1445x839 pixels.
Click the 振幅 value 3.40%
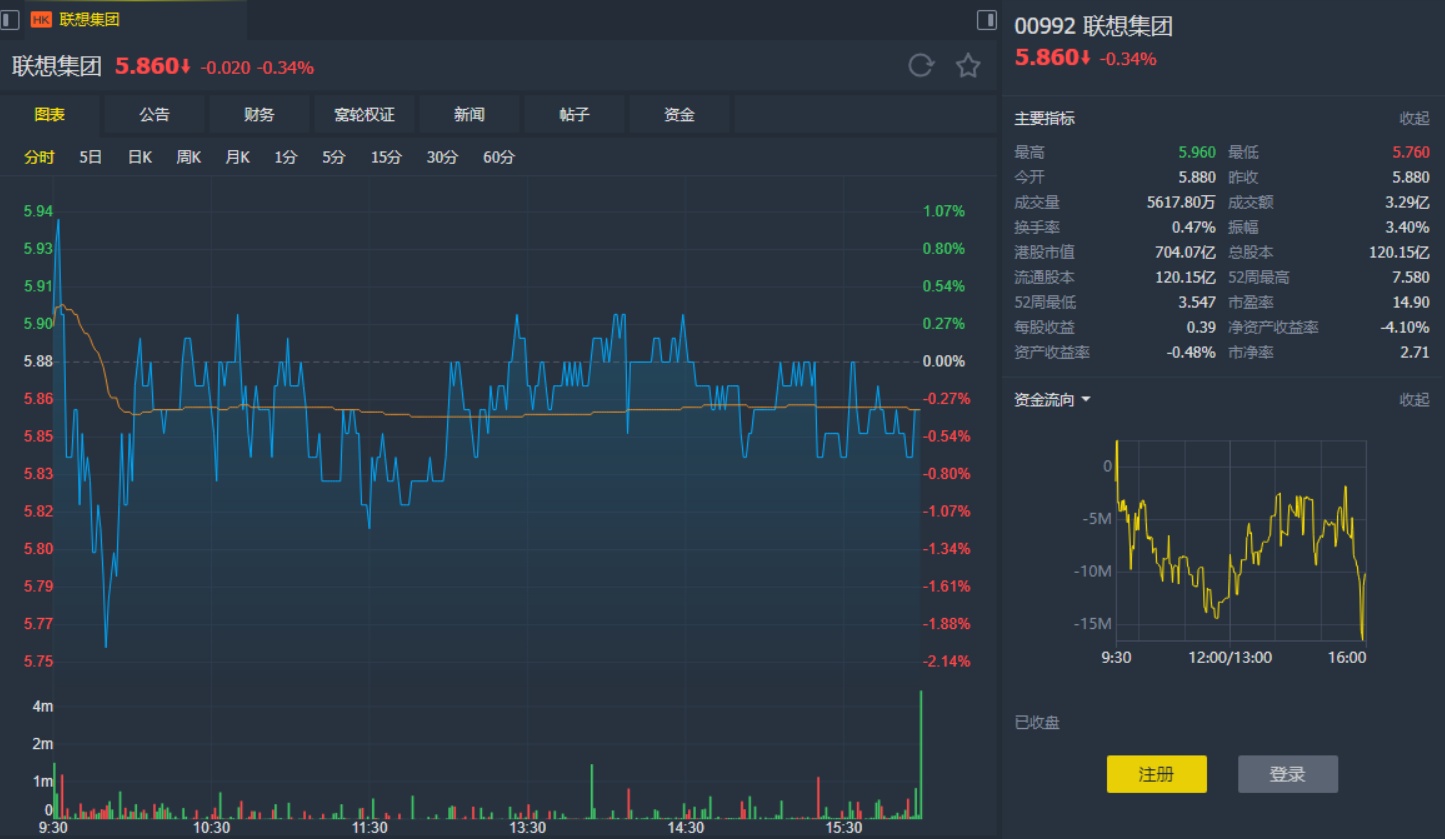tap(1408, 228)
